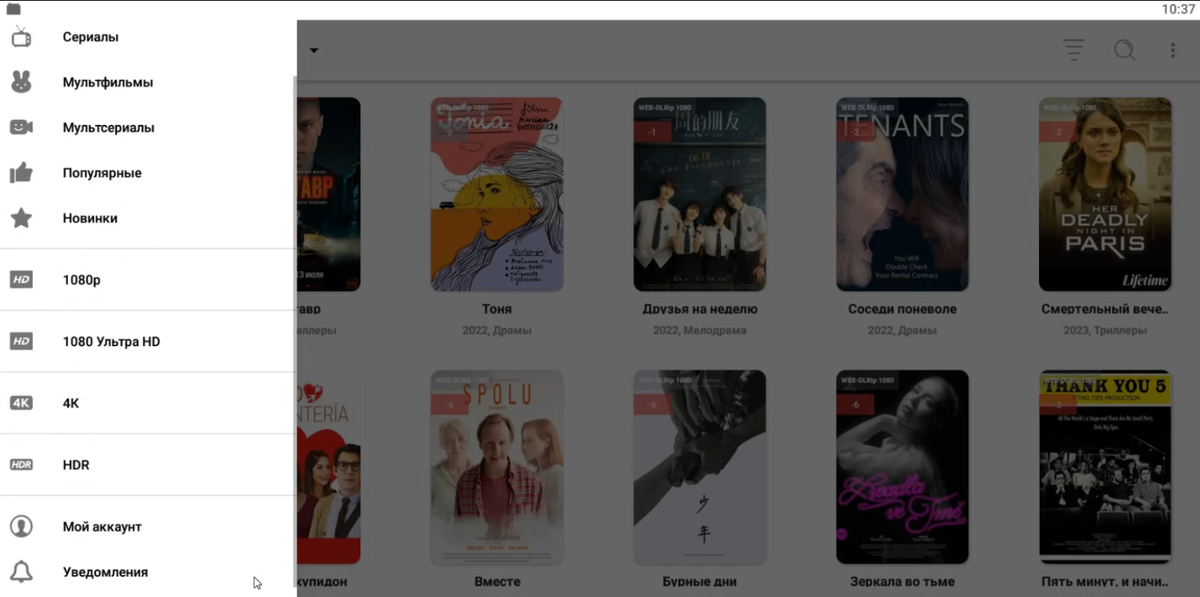Click the notifications bell icon
This screenshot has width=1200, height=597.
point(21,572)
